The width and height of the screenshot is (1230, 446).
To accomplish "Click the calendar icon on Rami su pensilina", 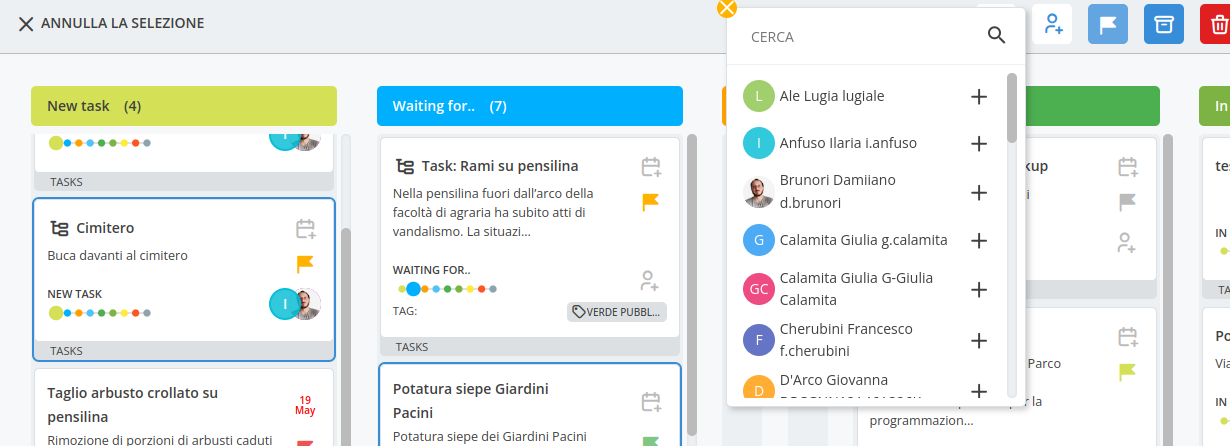I will pyautogui.click(x=651, y=166).
